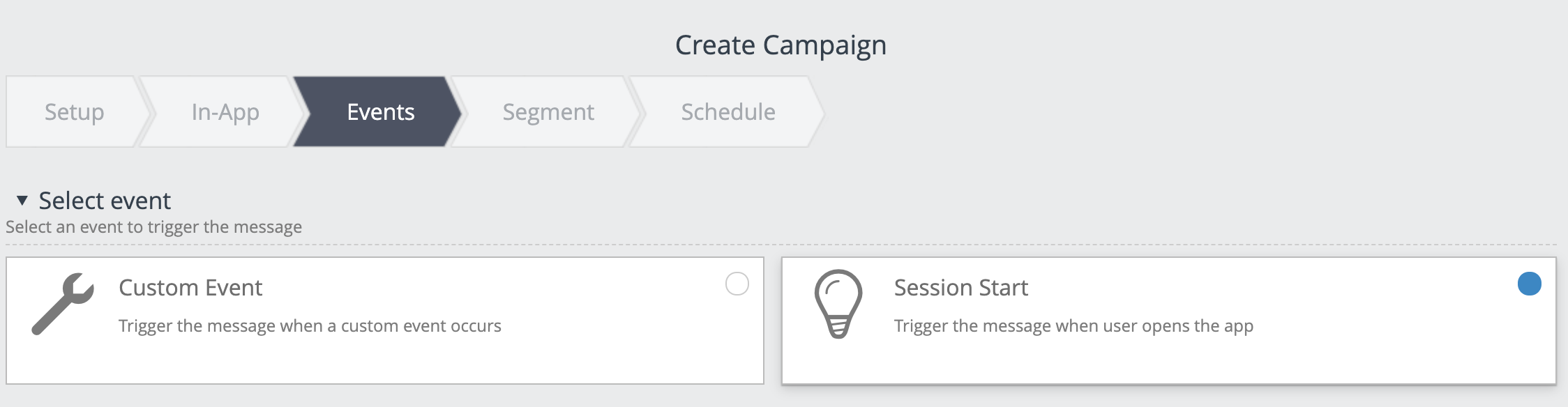The image size is (1568, 407).
Task: Click the 'Select an event to trigger the message' subtitle
Action: pyautogui.click(x=153, y=227)
